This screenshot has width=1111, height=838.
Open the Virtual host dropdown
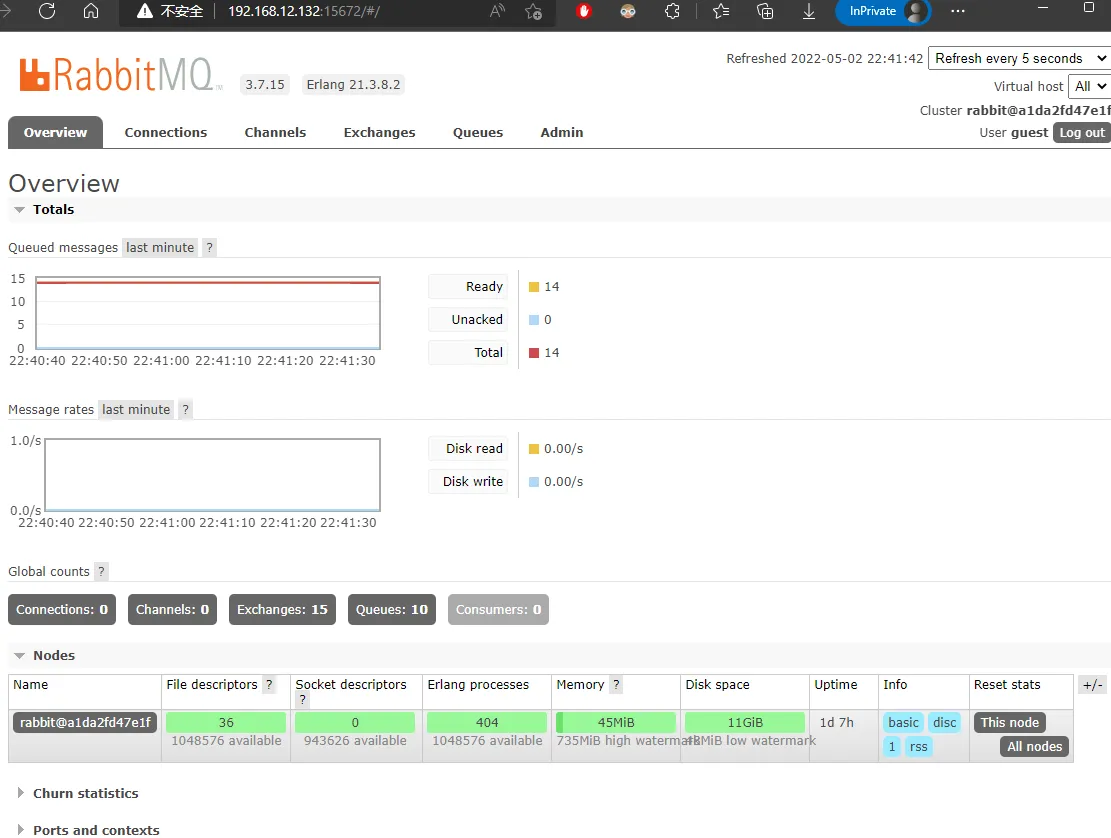point(1088,87)
